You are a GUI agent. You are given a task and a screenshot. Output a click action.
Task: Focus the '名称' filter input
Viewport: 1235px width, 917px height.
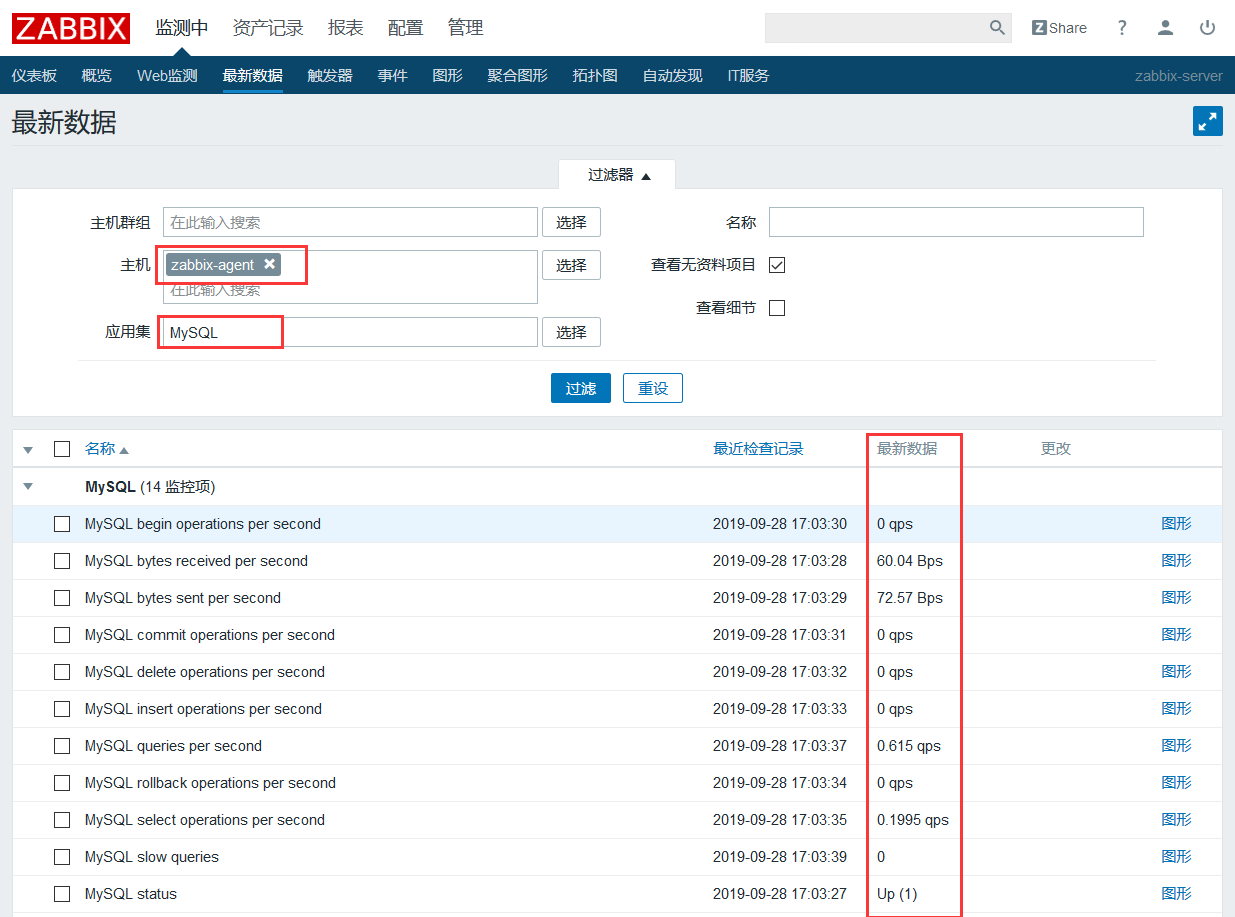(x=956, y=222)
